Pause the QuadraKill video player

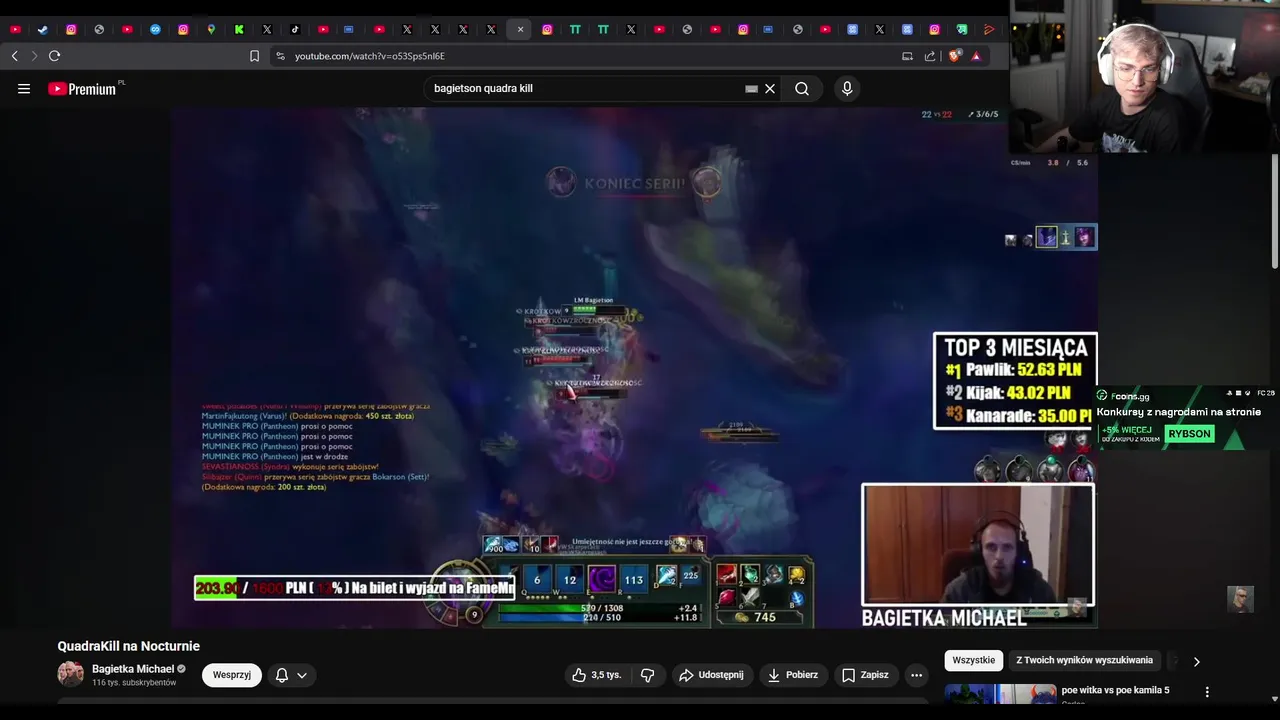634,367
